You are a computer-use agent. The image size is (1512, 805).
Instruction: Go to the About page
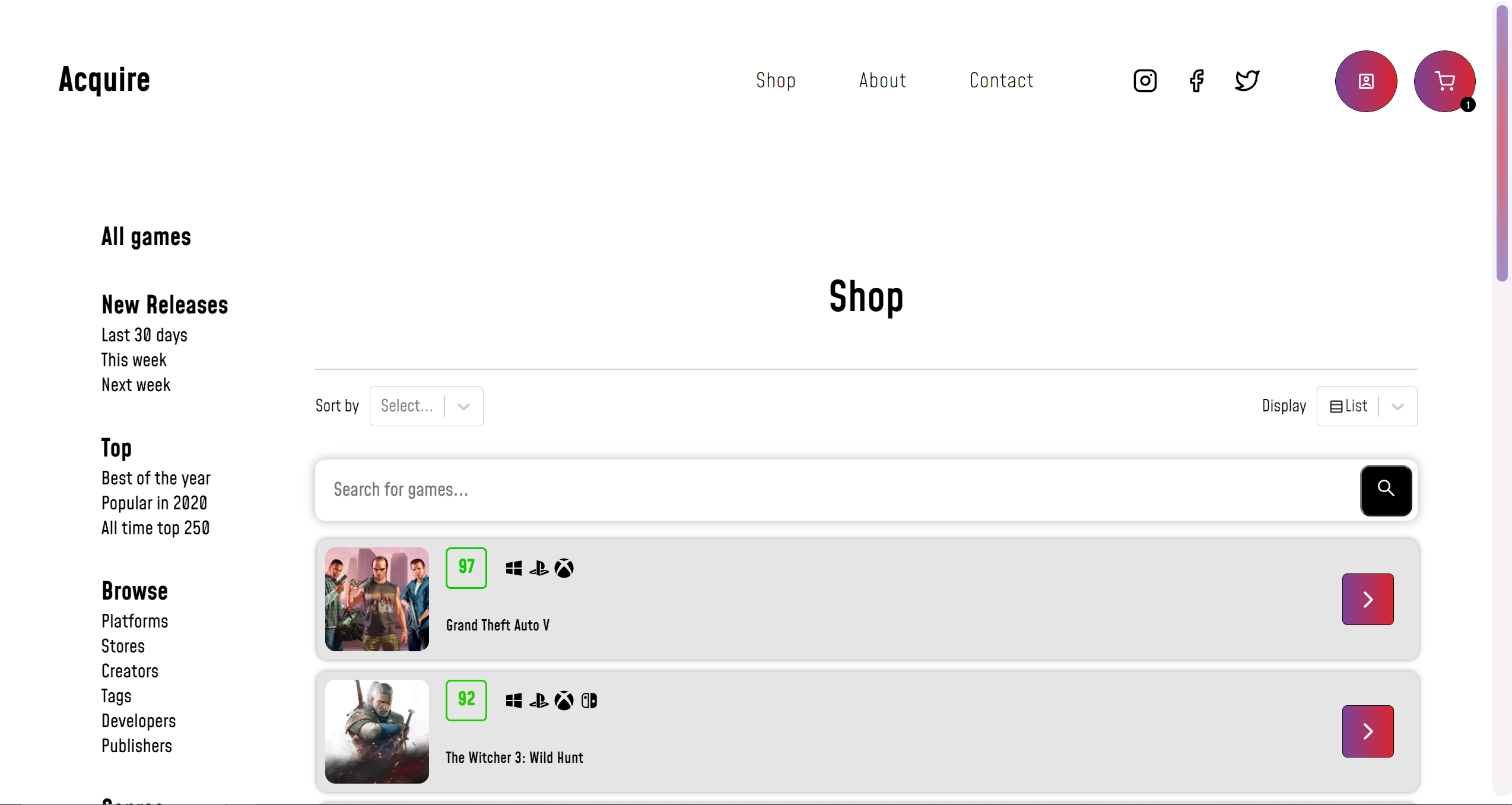(882, 81)
